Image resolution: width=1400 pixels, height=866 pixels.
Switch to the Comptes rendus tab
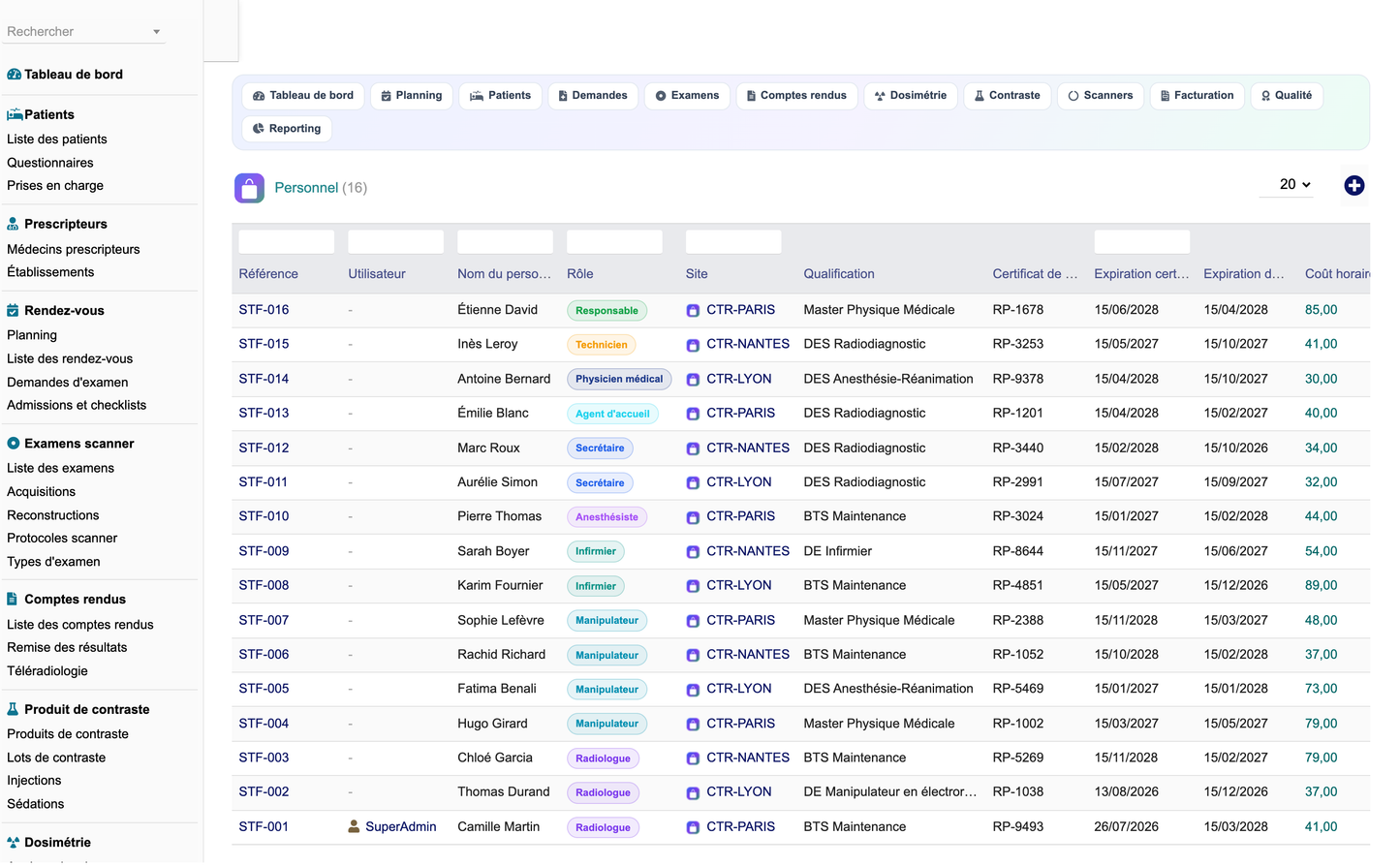[x=796, y=96]
